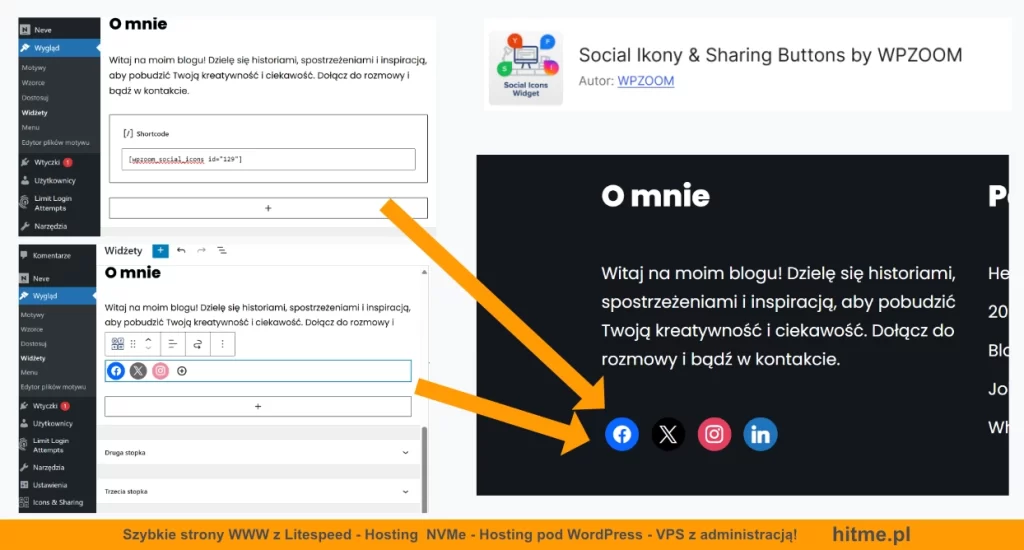Open the list view icon in Widżety toolbar
The image size is (1024, 550).
222,251
